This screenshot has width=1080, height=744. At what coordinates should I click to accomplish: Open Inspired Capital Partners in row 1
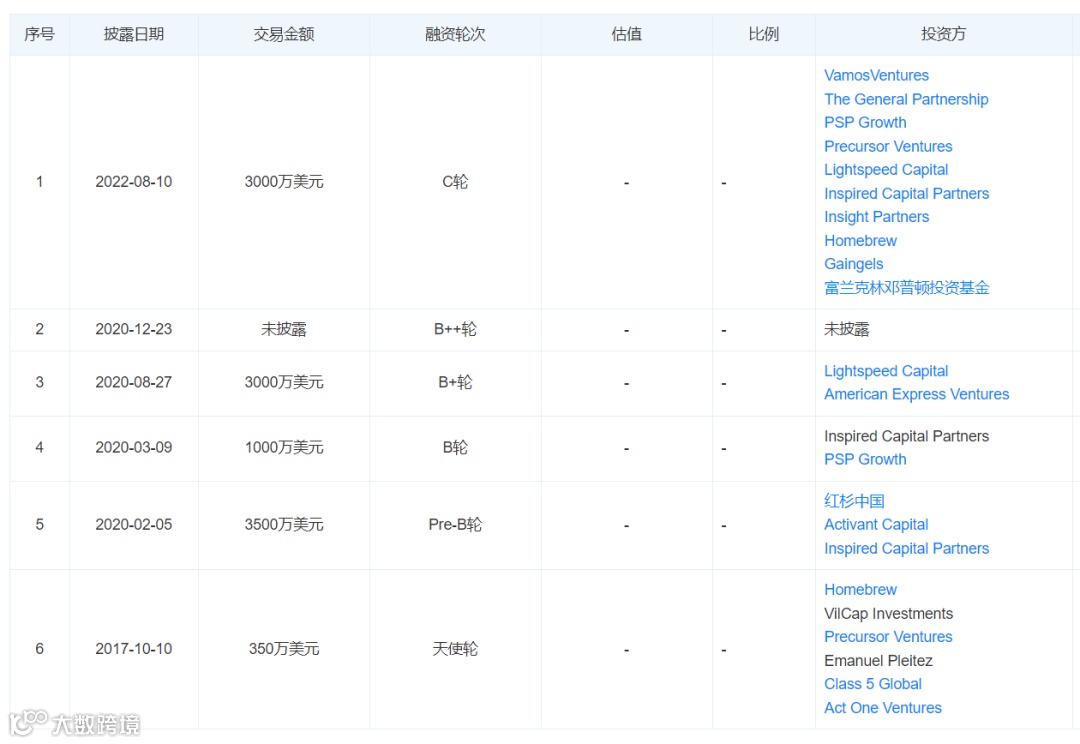click(x=906, y=194)
